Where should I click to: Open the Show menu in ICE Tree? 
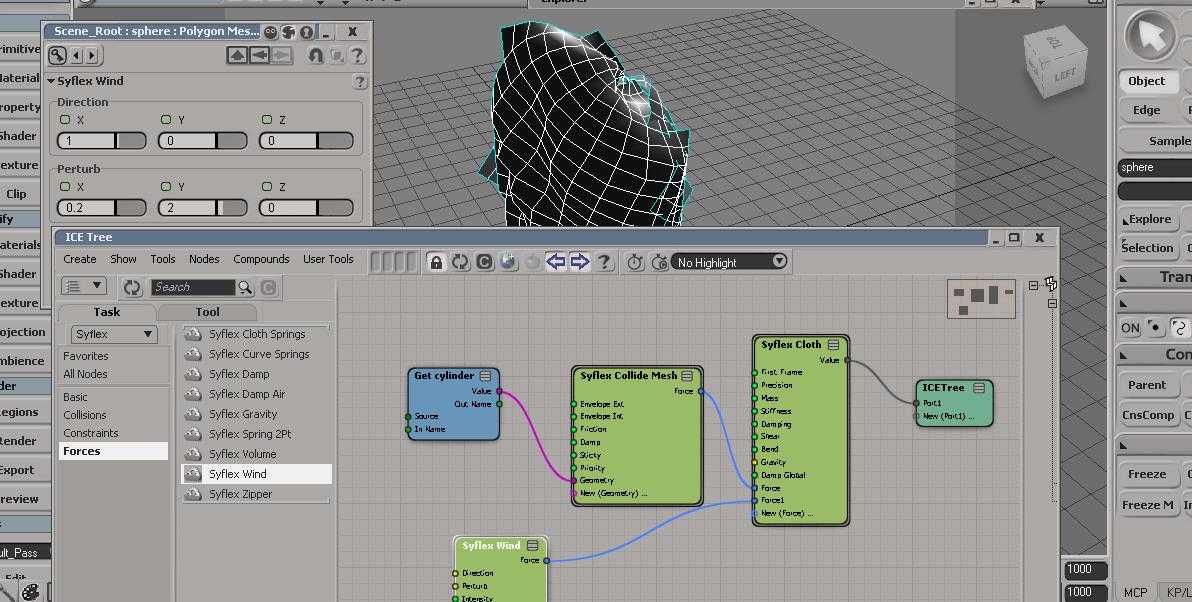click(x=123, y=259)
